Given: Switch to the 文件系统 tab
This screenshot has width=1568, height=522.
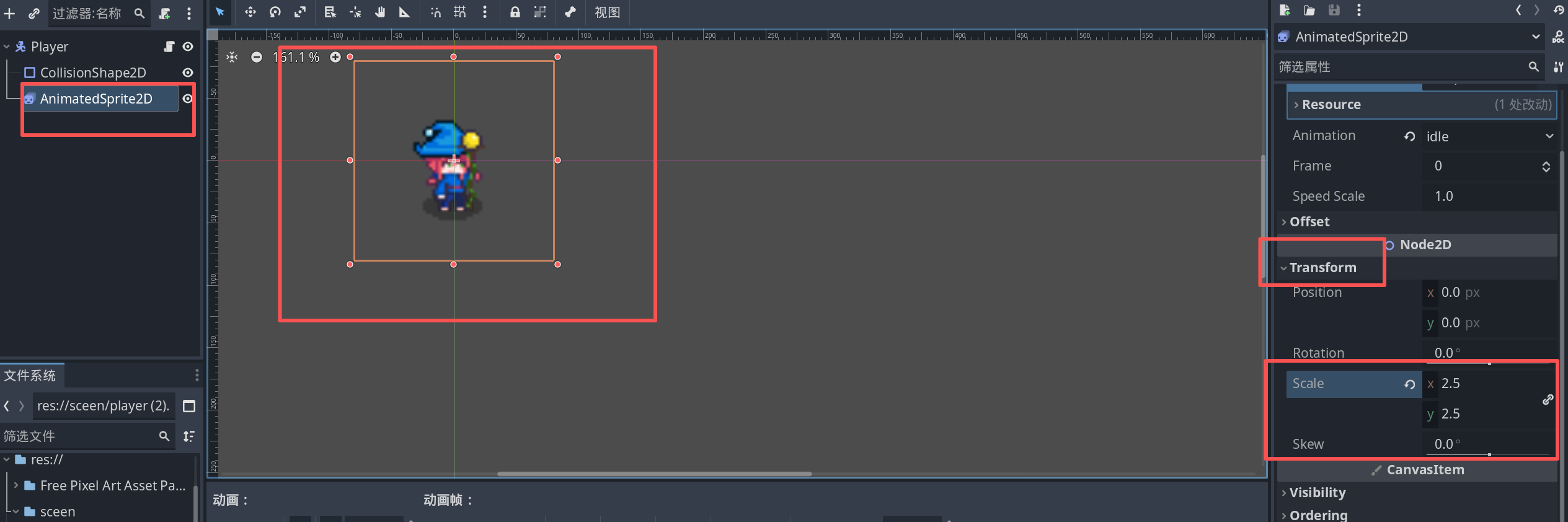Looking at the screenshot, I should coord(30,375).
